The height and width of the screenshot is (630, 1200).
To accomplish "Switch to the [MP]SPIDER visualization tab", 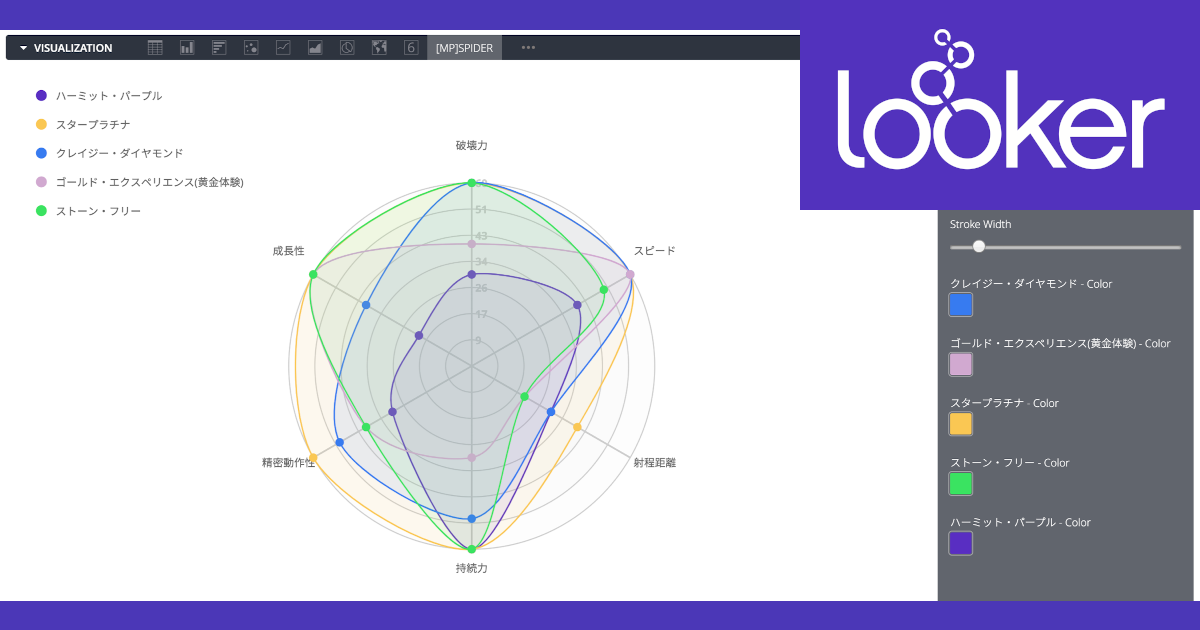I will 464,48.
